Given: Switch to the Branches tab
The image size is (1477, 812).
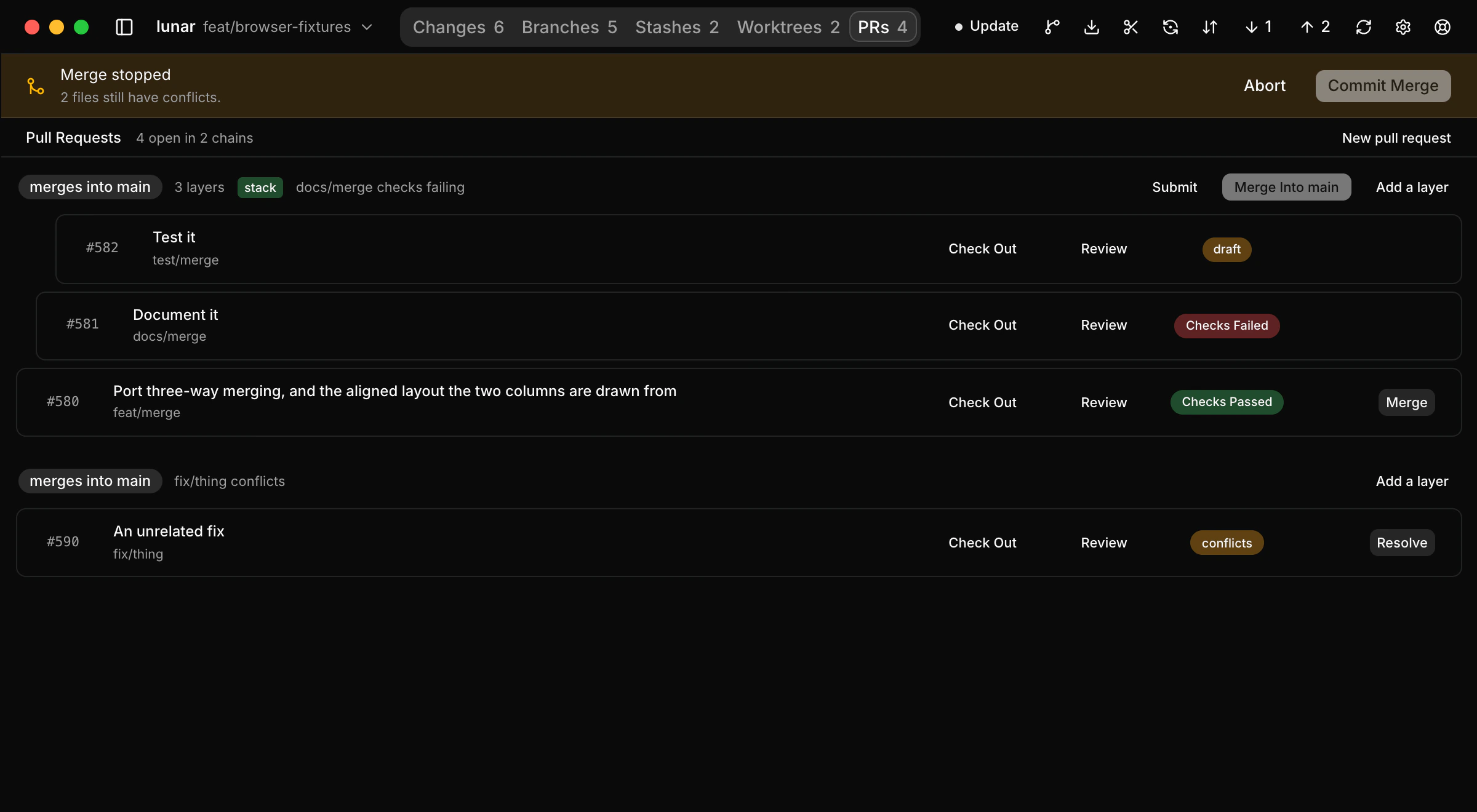Looking at the screenshot, I should click(569, 27).
